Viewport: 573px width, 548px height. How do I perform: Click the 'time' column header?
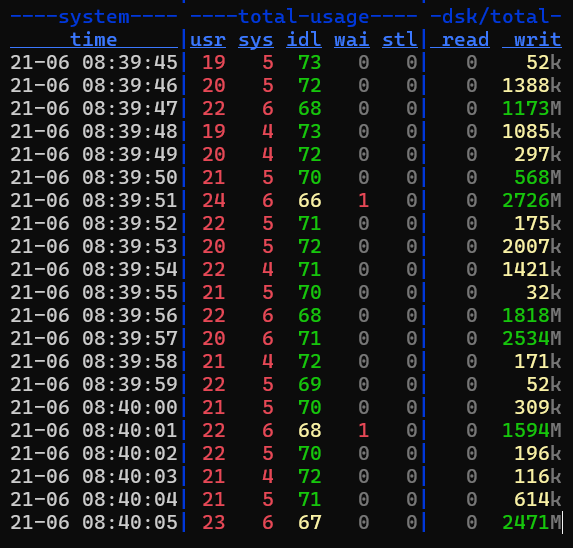94,39
